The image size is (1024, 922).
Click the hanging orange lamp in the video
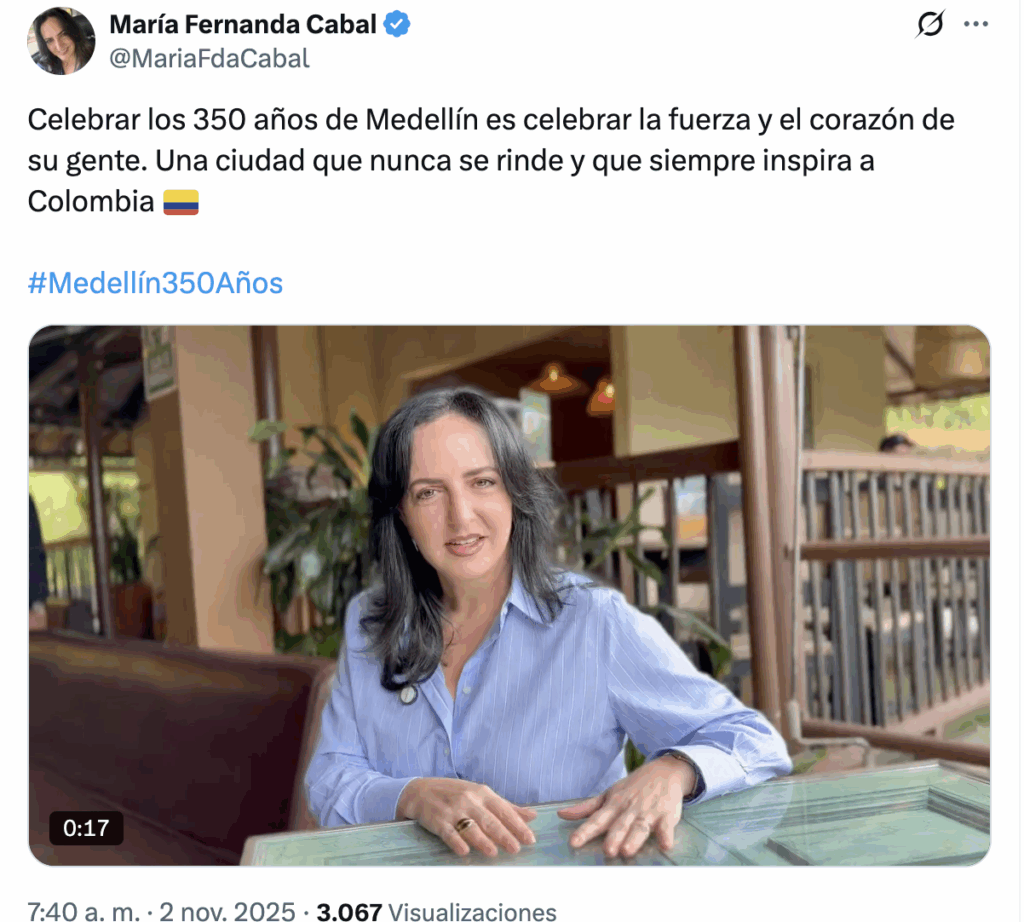[554, 378]
